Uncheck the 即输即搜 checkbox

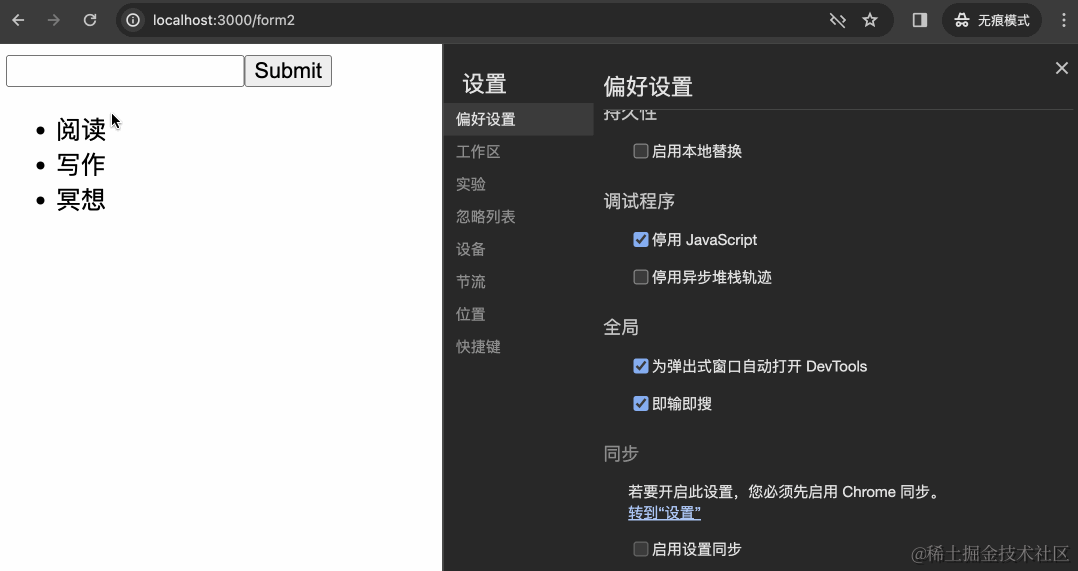click(641, 404)
